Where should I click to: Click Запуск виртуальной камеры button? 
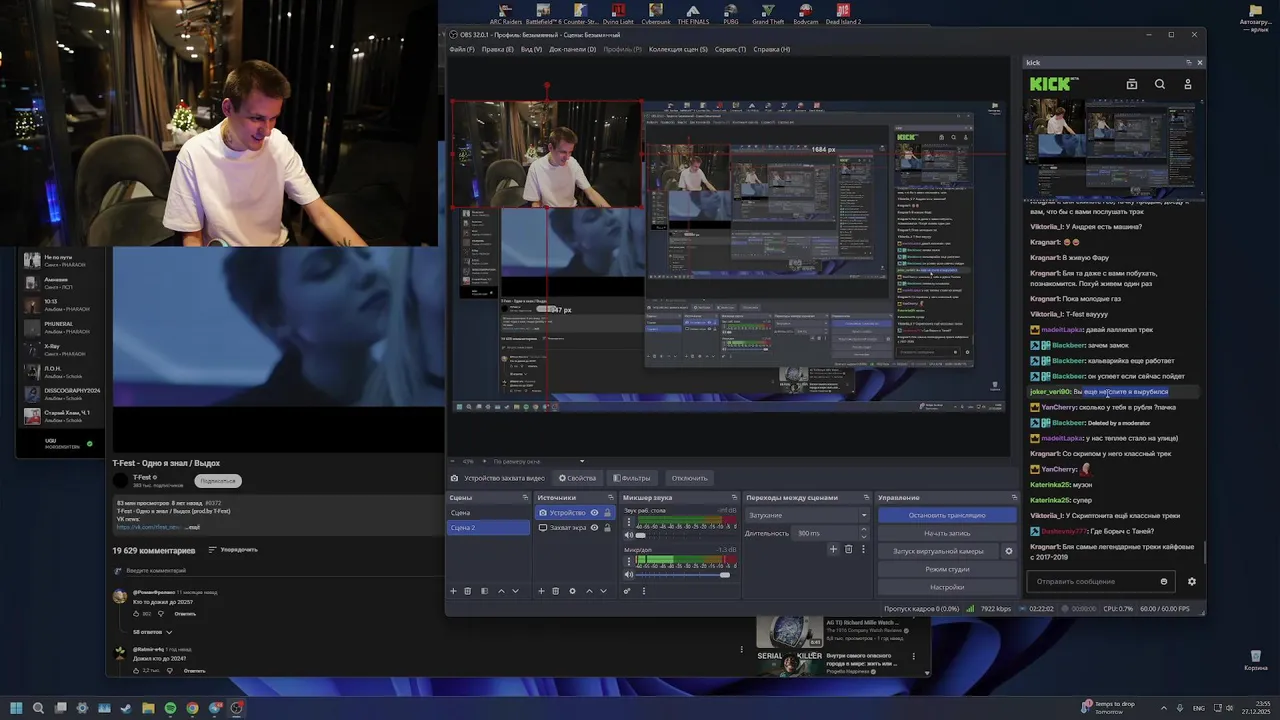click(938, 551)
